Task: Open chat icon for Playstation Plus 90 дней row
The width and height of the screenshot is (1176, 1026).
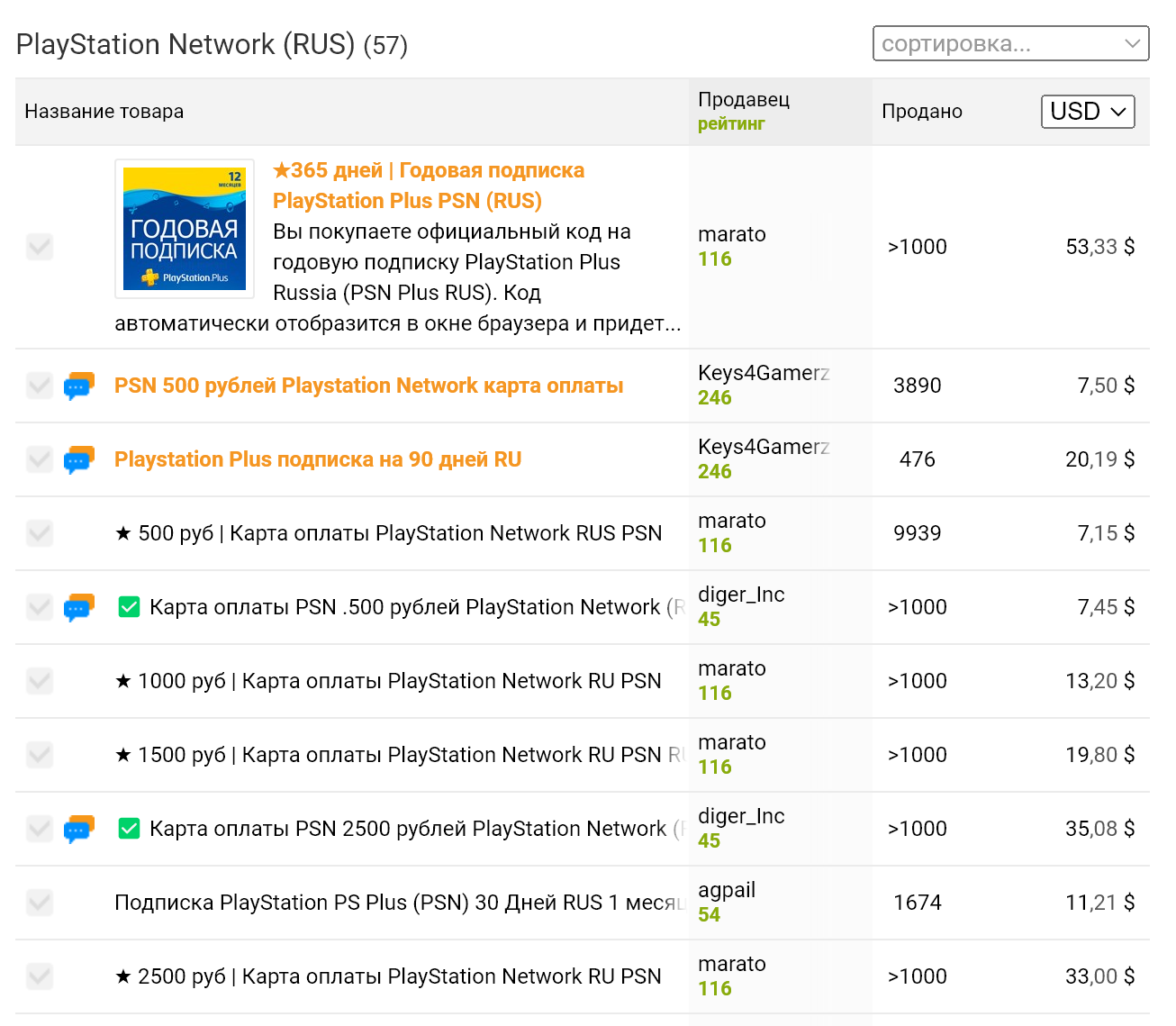Action: [79, 459]
